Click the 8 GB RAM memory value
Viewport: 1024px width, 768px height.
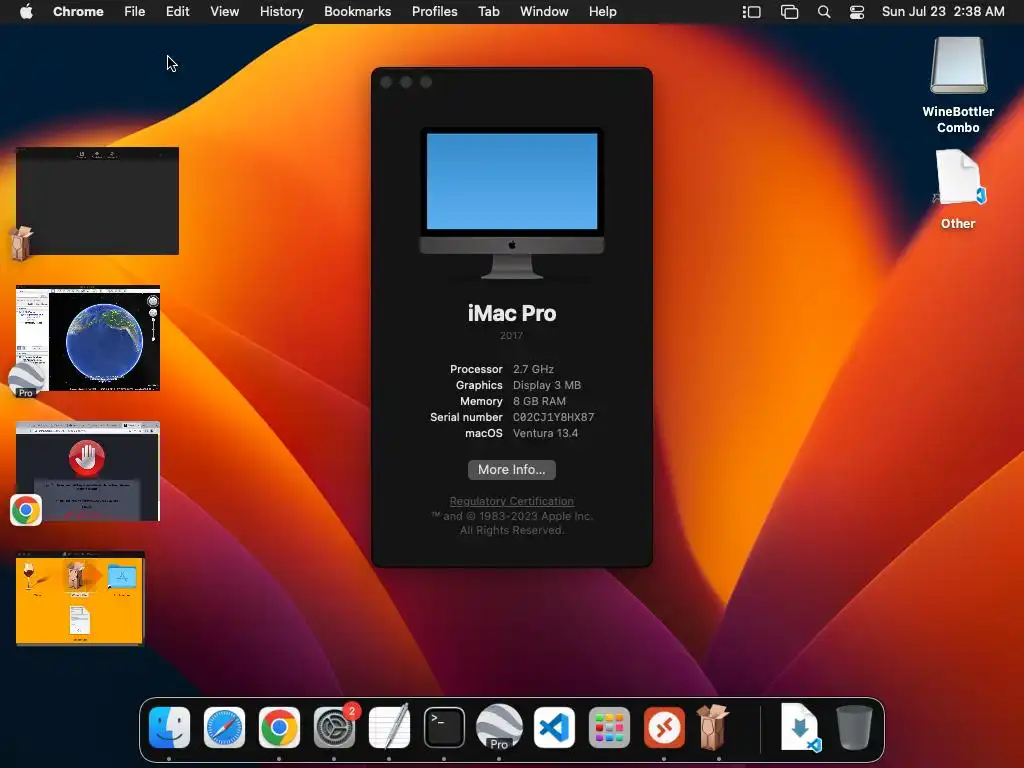pyautogui.click(x=539, y=401)
